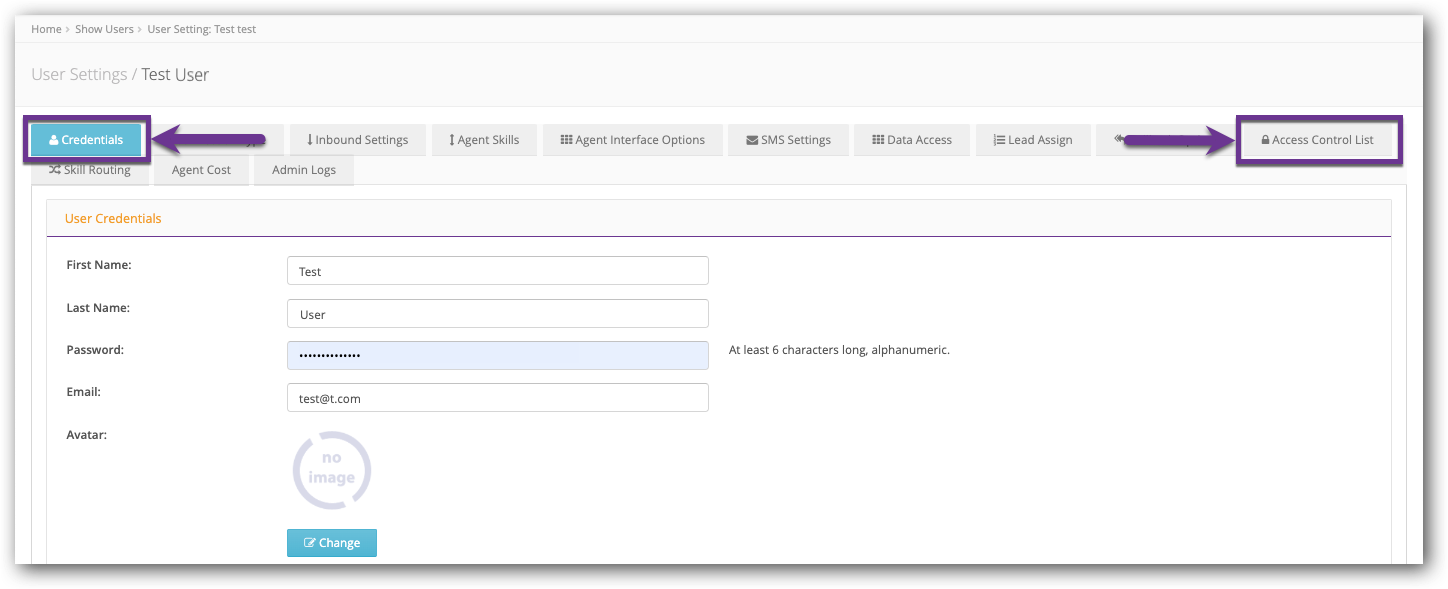Open the Access Control List tab

pos(1318,140)
